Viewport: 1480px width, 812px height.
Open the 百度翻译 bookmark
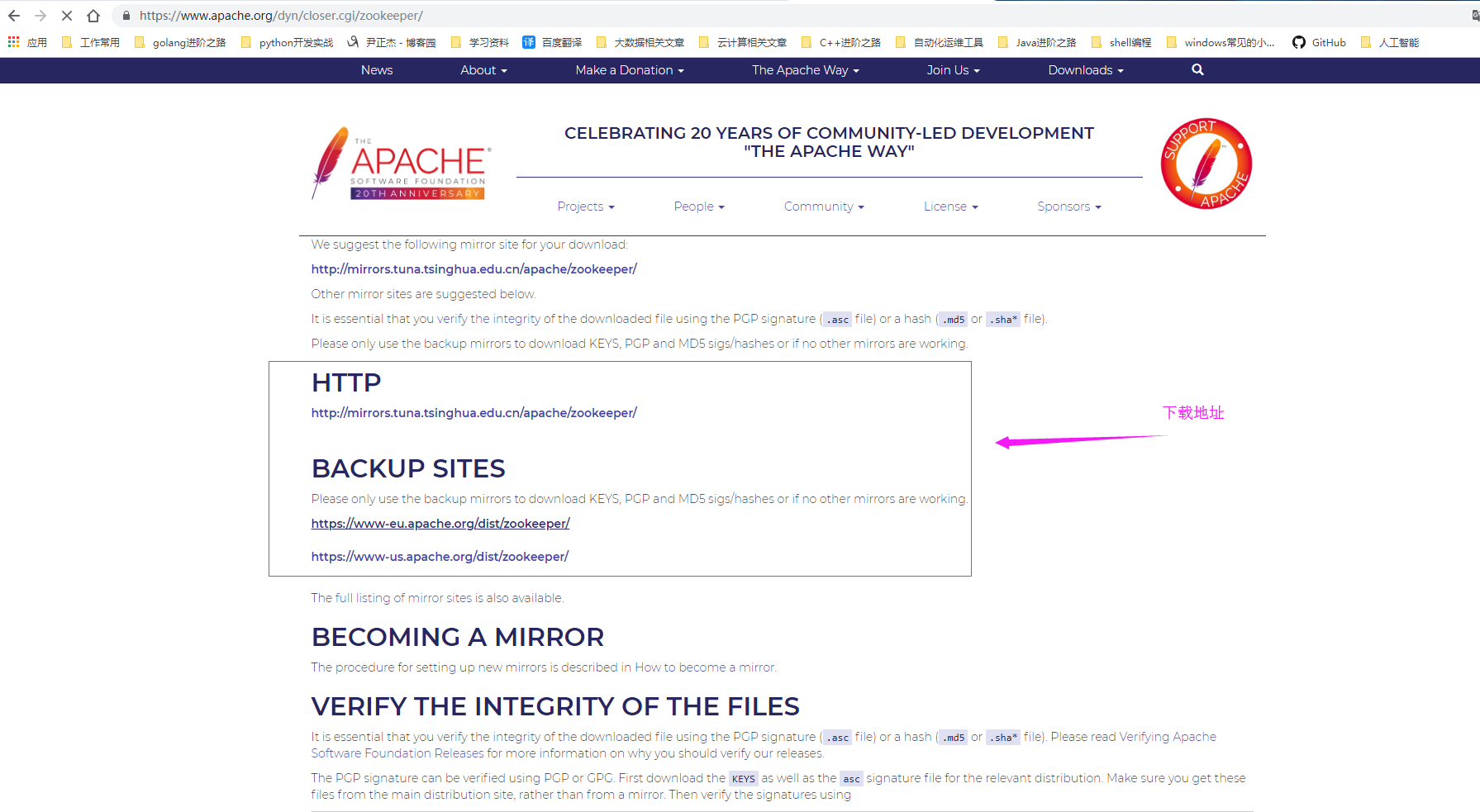(x=552, y=42)
